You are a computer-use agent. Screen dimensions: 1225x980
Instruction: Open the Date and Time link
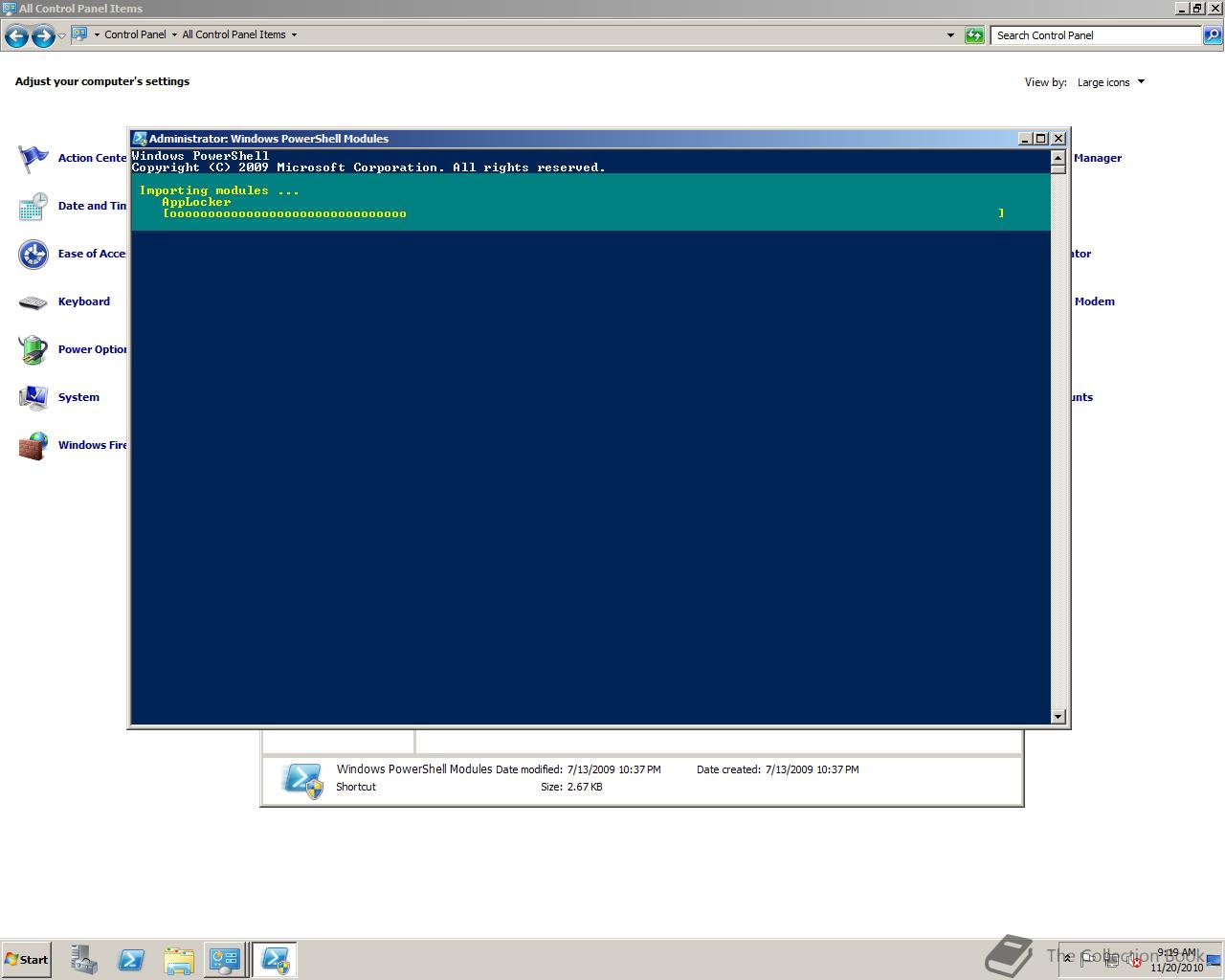pos(92,206)
